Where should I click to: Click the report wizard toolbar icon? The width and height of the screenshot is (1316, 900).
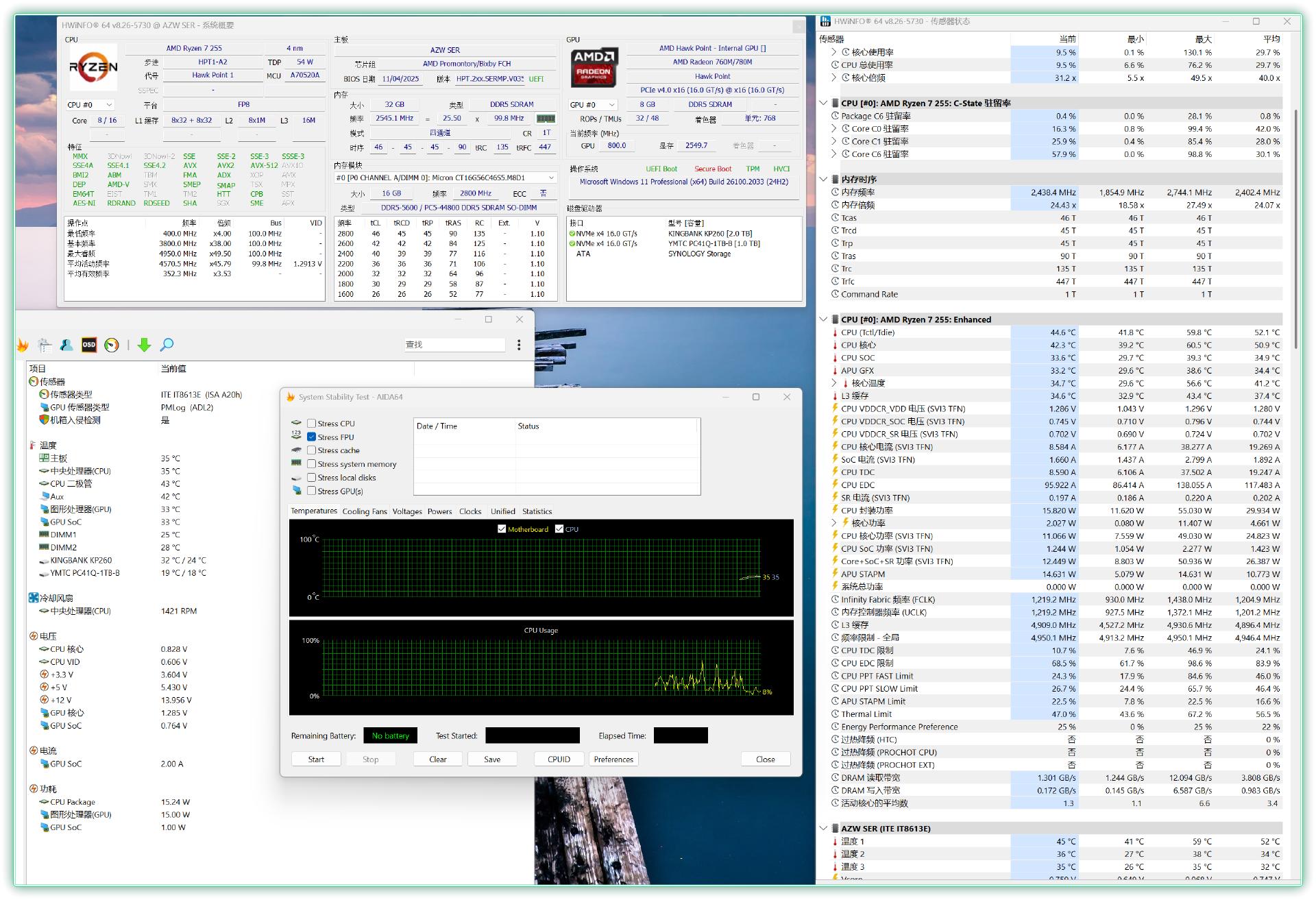tap(45, 345)
